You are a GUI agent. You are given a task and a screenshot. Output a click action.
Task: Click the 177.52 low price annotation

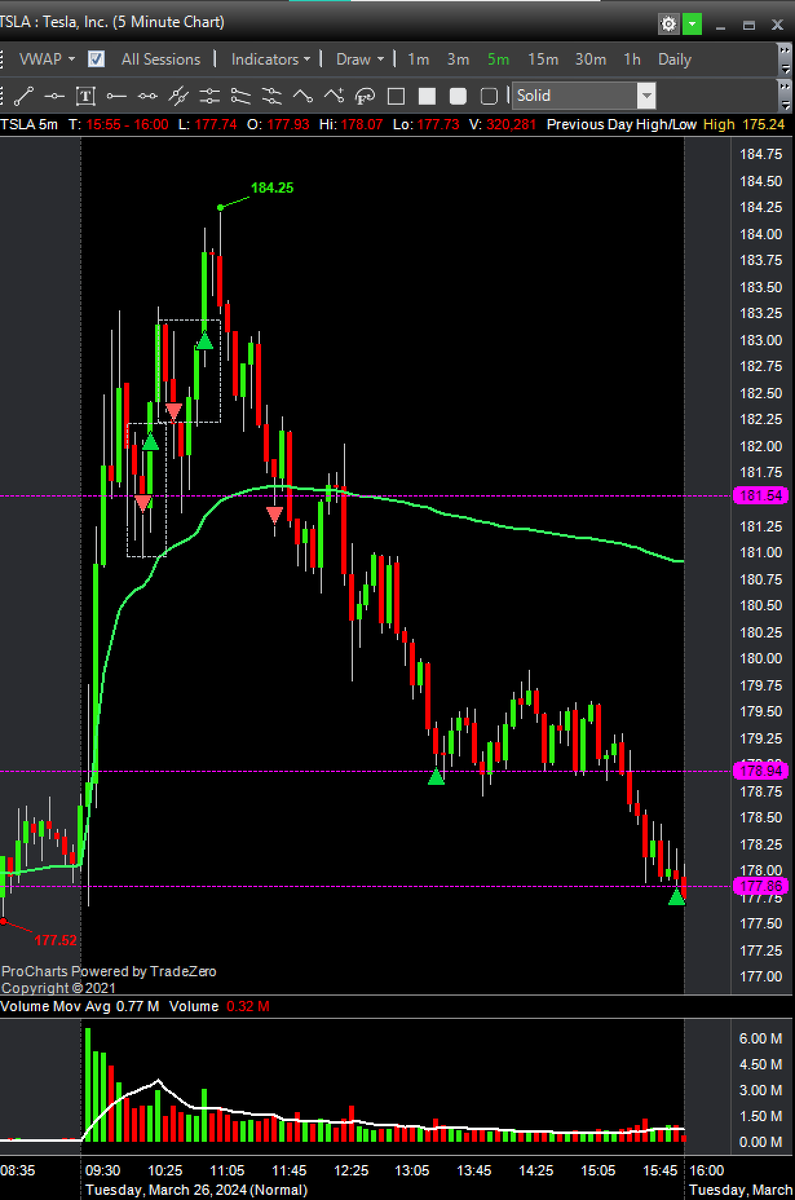coord(56,940)
